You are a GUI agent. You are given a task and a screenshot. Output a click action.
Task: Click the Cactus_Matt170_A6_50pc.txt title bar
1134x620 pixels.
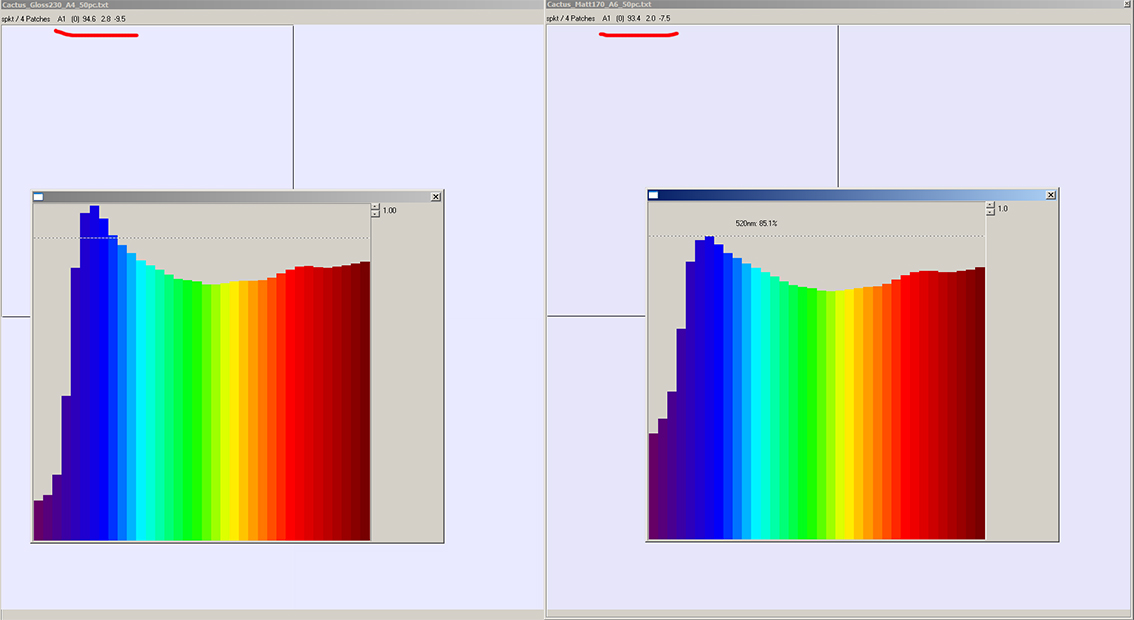pos(839,4)
